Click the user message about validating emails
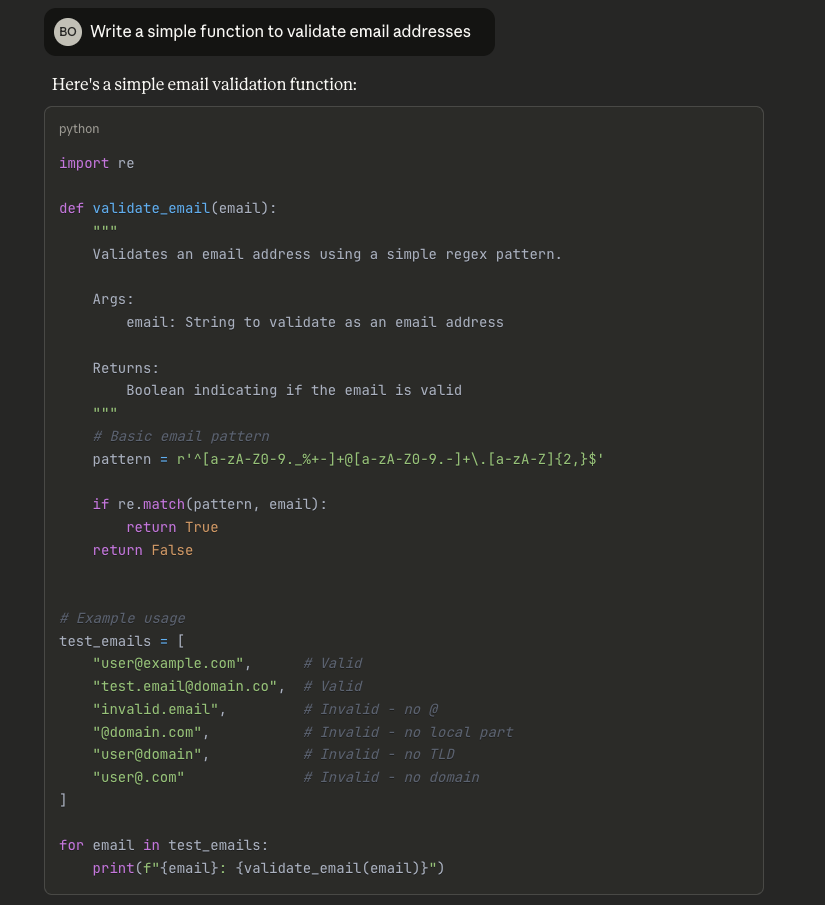The image size is (825, 905). (280, 32)
